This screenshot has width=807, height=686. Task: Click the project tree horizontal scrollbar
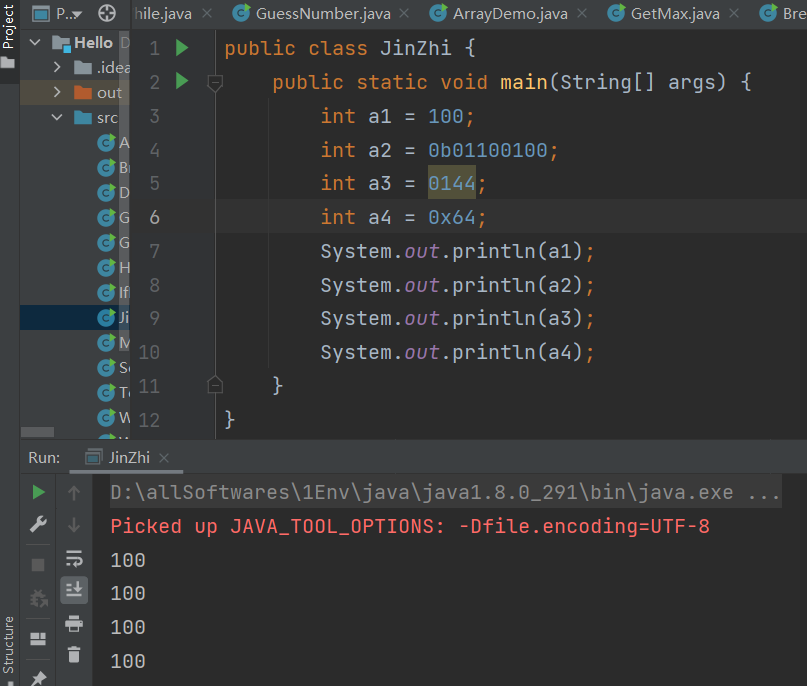pyautogui.click(x=38, y=431)
